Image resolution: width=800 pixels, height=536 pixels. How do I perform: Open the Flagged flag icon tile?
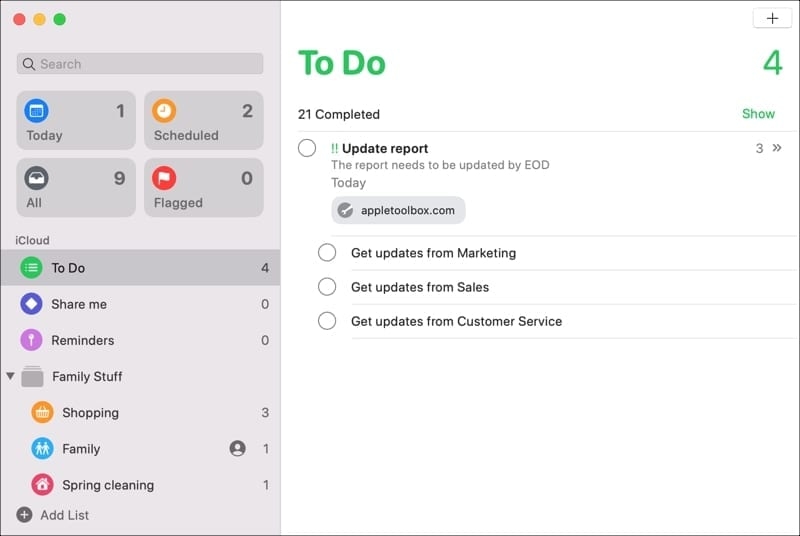pos(164,178)
